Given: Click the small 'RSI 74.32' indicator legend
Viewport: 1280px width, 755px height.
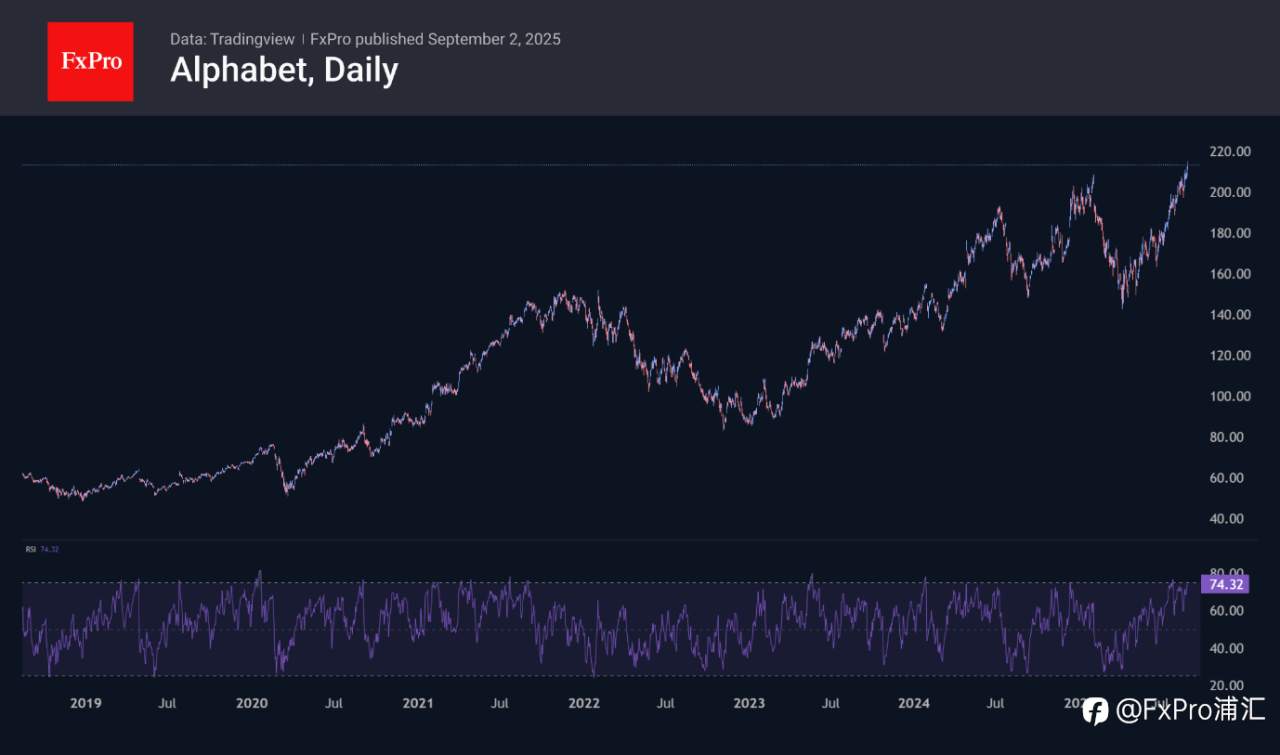Looking at the screenshot, I should click(42, 549).
